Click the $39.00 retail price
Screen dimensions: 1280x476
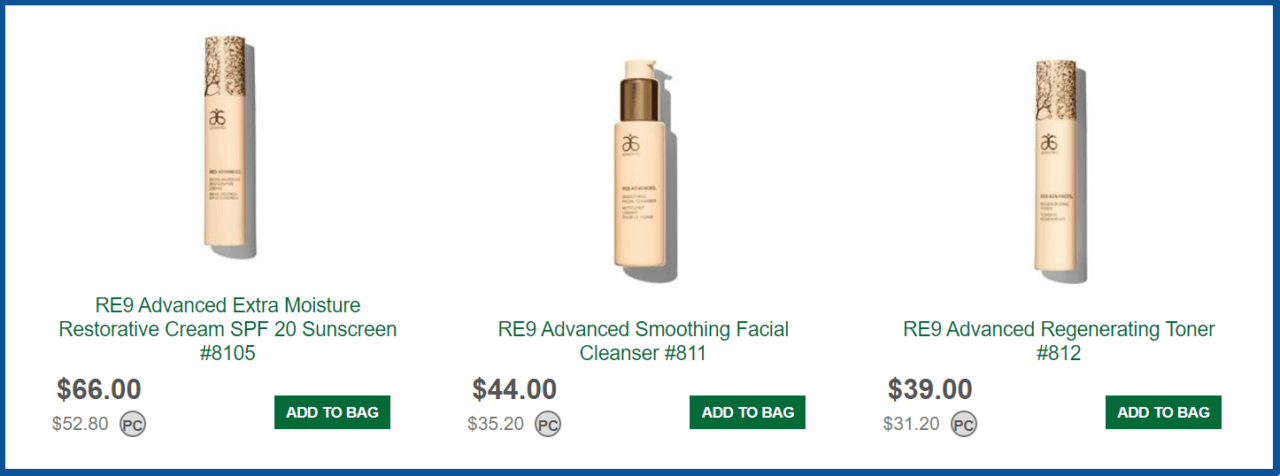[930, 389]
